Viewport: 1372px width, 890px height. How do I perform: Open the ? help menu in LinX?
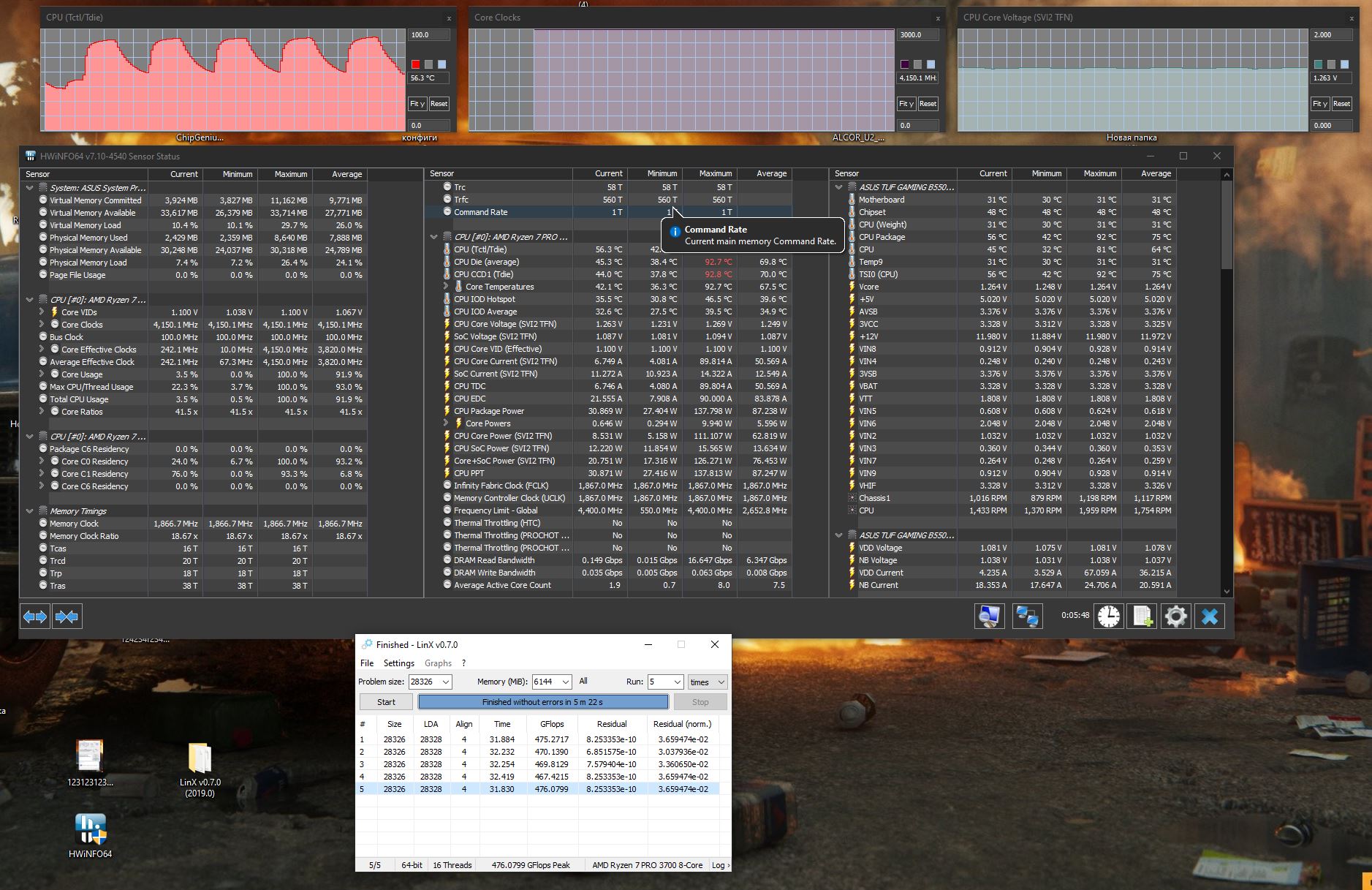[463, 663]
